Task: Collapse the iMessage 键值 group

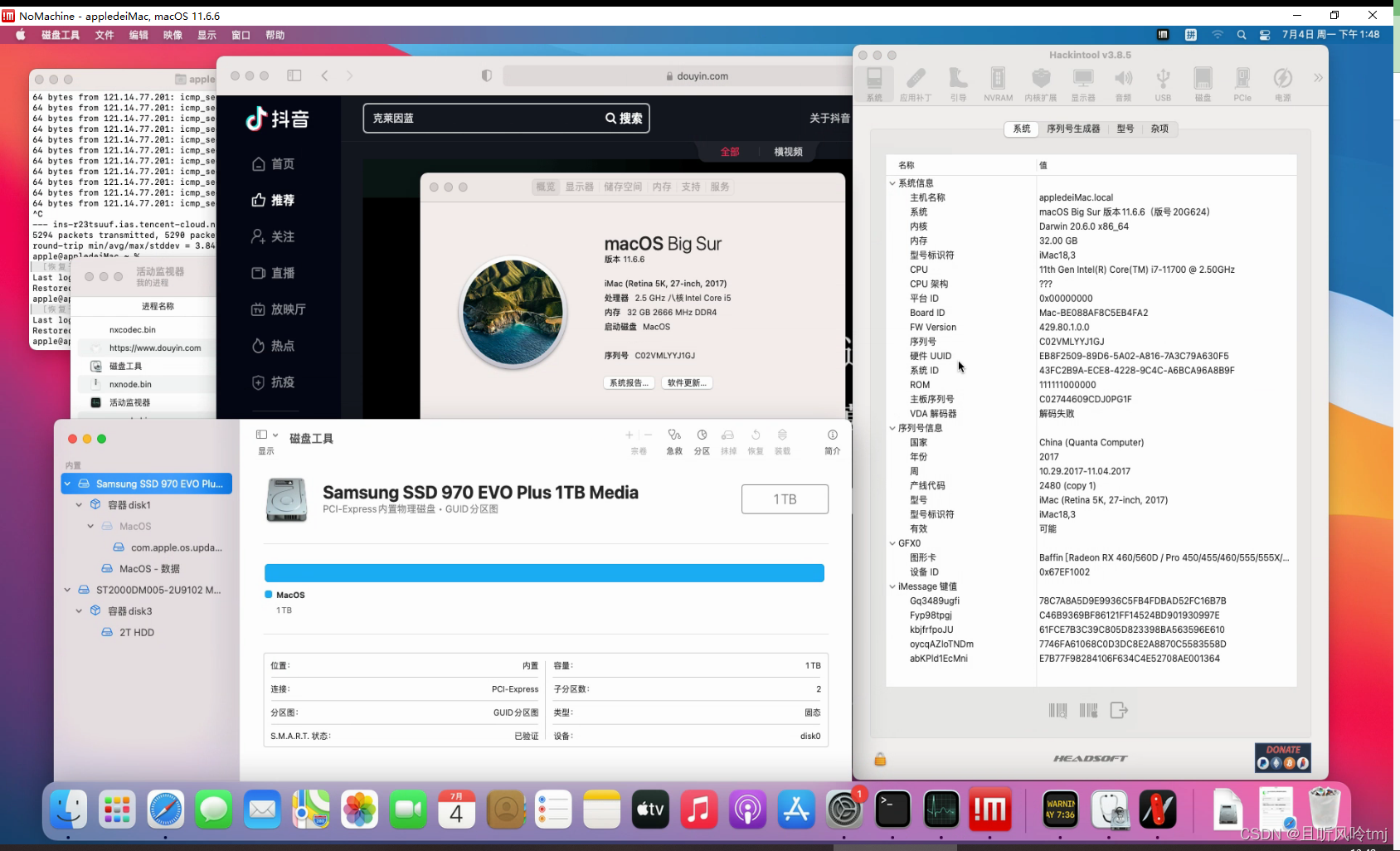Action: (x=892, y=586)
